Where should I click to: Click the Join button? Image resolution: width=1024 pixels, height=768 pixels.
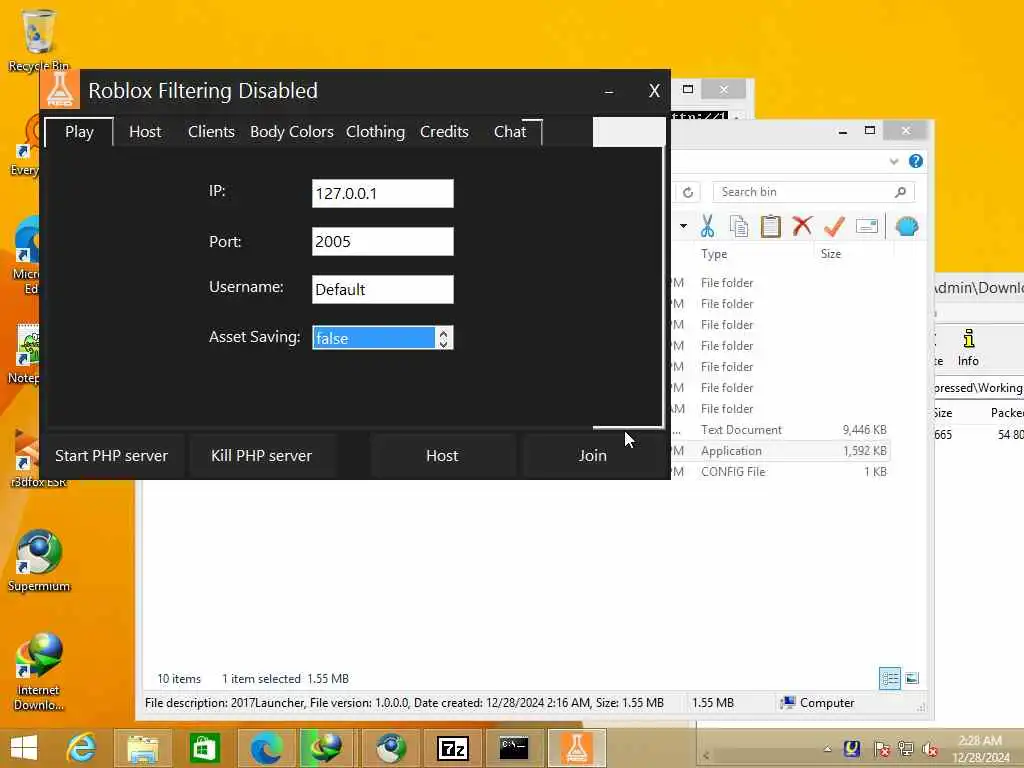592,456
